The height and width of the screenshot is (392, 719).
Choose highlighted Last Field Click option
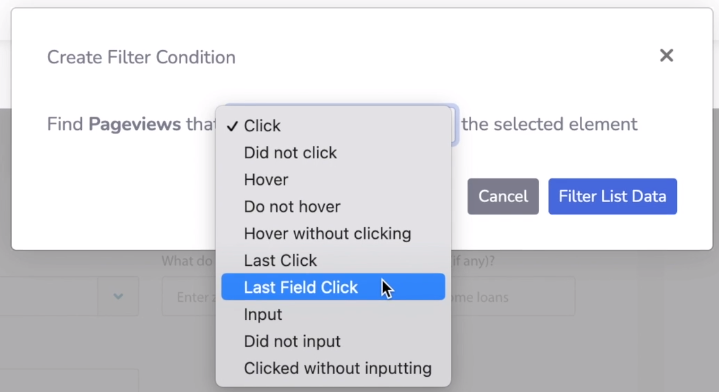[x=333, y=287]
